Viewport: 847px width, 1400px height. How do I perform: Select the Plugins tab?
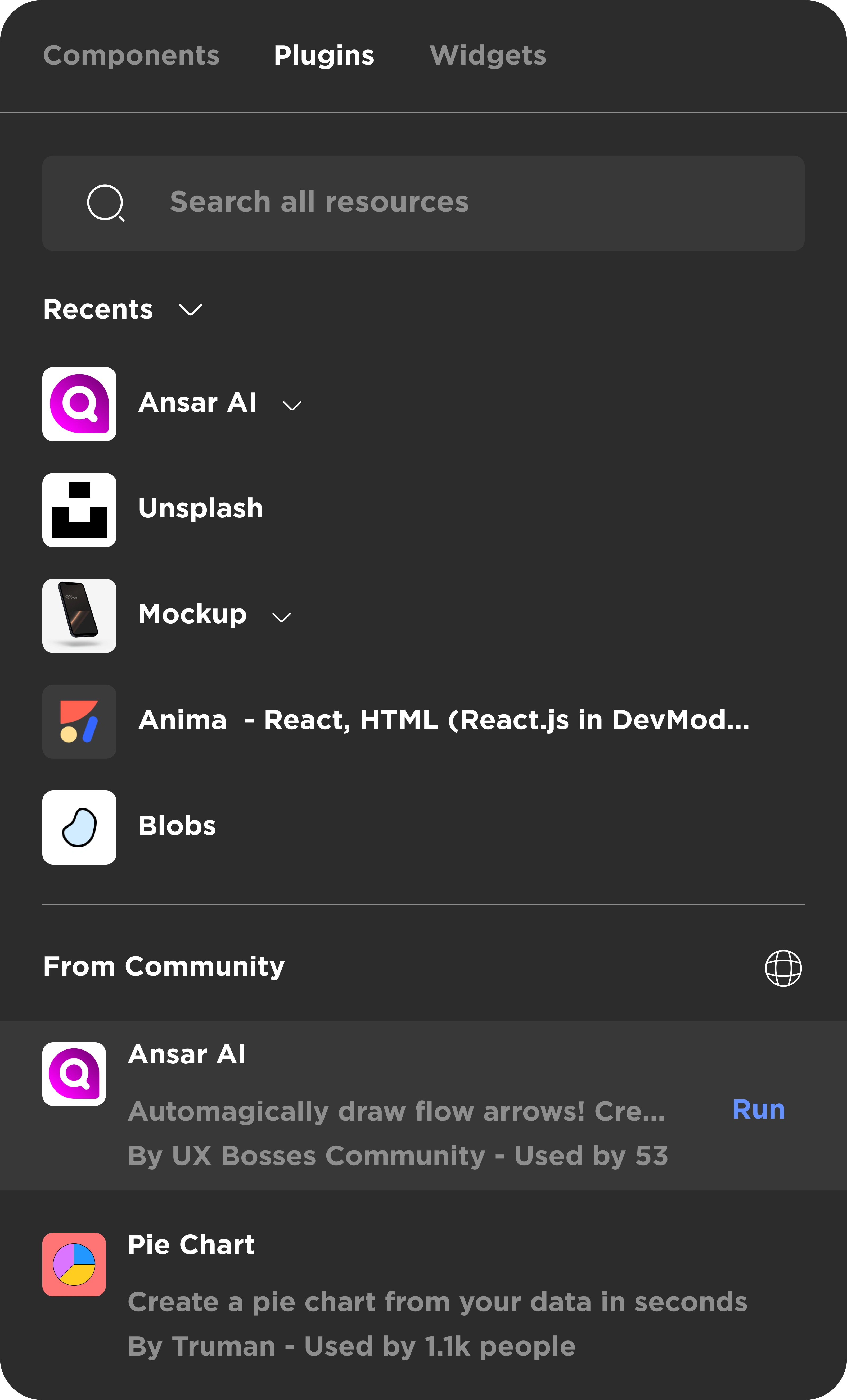coord(324,56)
